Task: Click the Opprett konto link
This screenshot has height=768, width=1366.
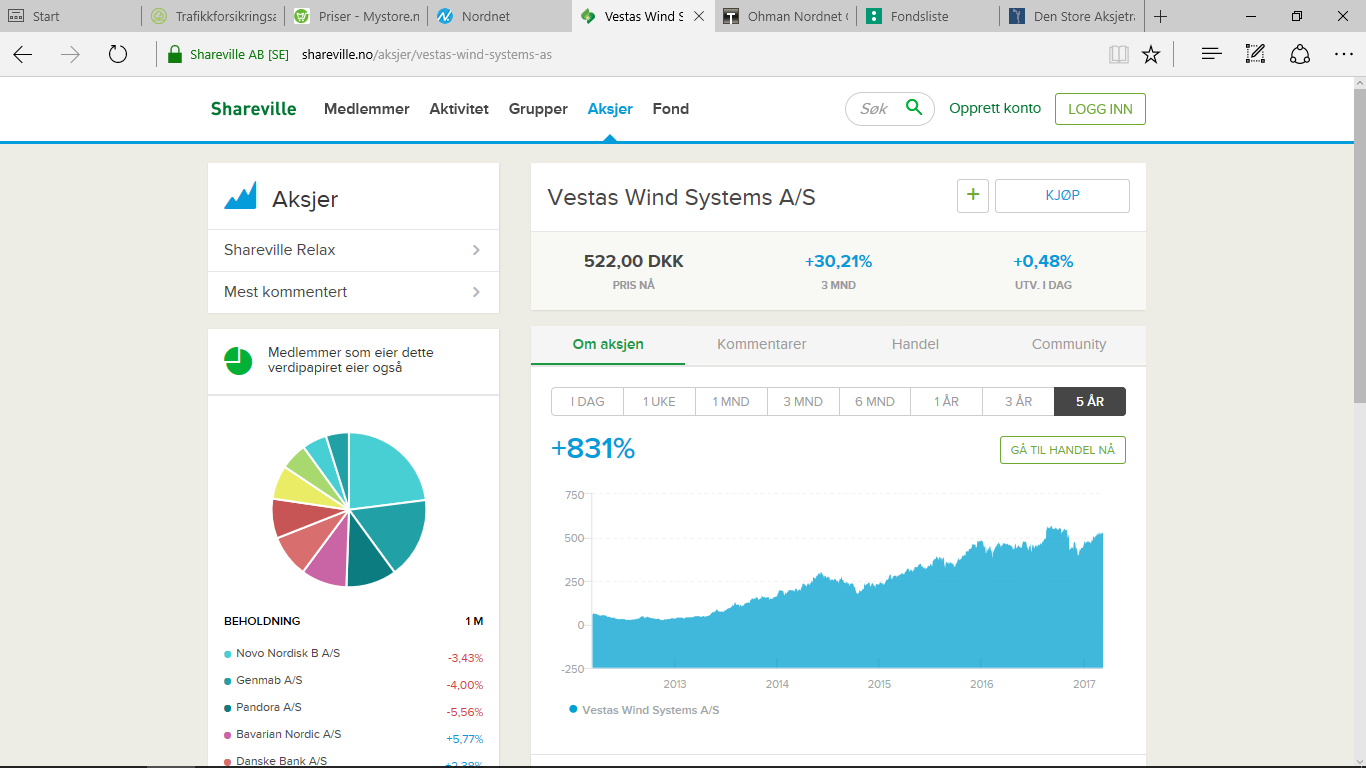Action: point(995,108)
